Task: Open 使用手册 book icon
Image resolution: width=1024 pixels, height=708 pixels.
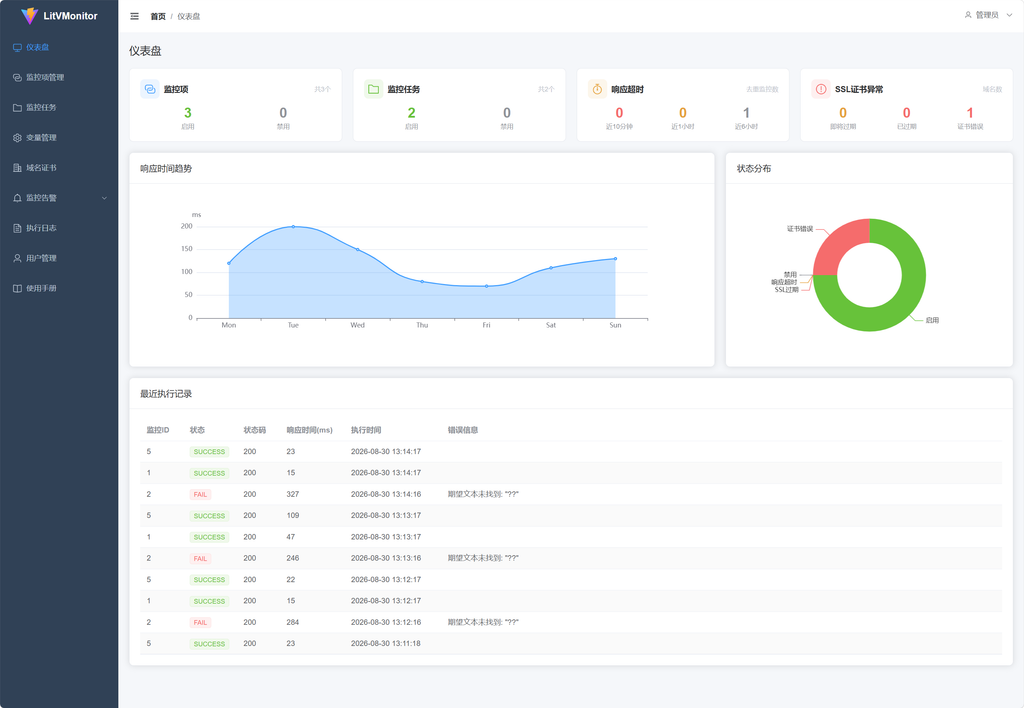Action: click(x=17, y=288)
